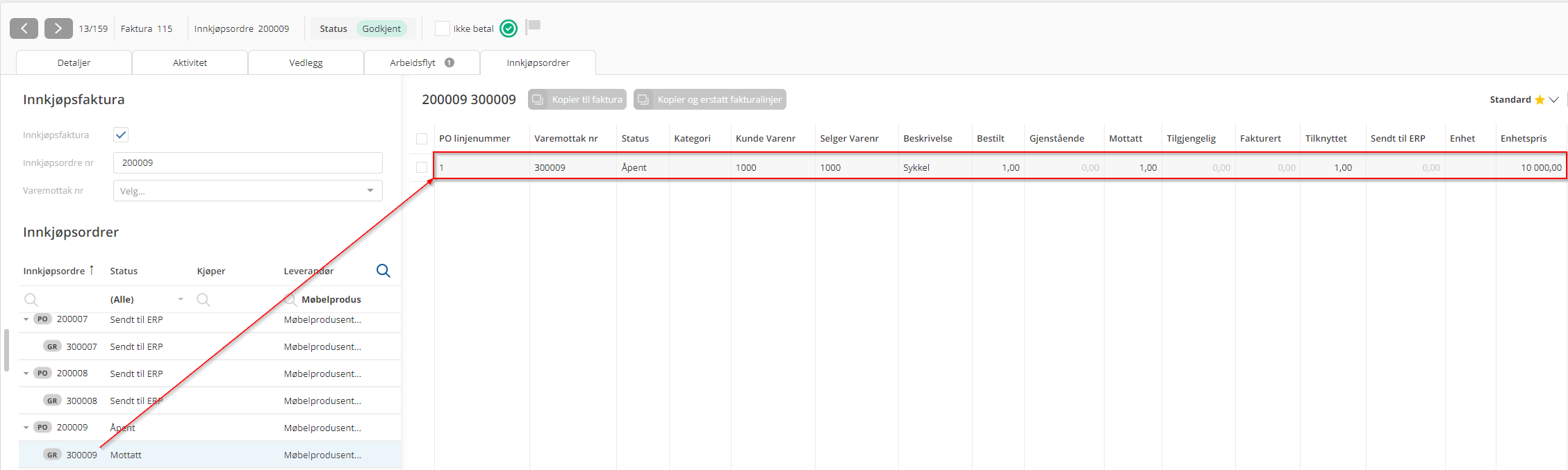Click the star icon beside Standard

click(x=1540, y=100)
